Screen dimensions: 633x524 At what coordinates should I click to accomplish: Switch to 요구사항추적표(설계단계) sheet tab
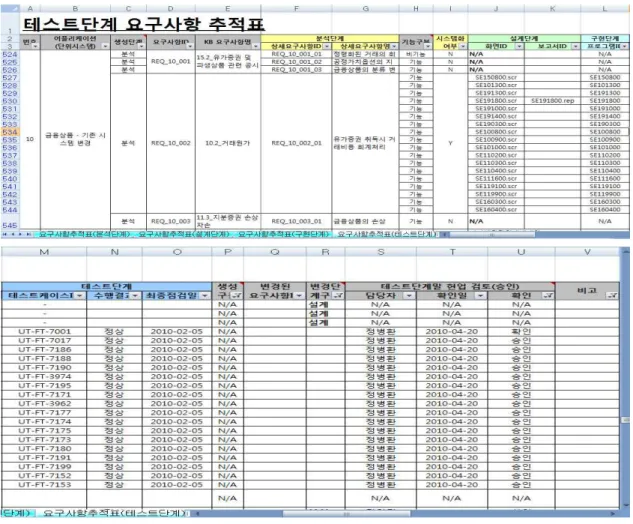[184, 234]
